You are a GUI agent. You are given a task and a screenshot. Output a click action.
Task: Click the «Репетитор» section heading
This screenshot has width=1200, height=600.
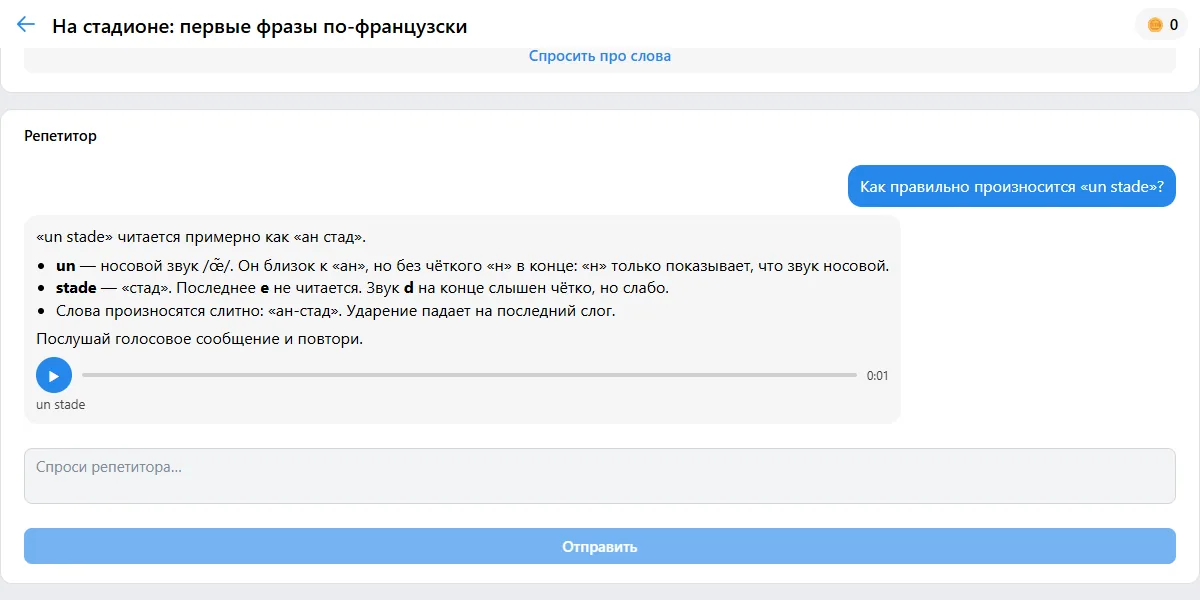pyautogui.click(x=61, y=136)
